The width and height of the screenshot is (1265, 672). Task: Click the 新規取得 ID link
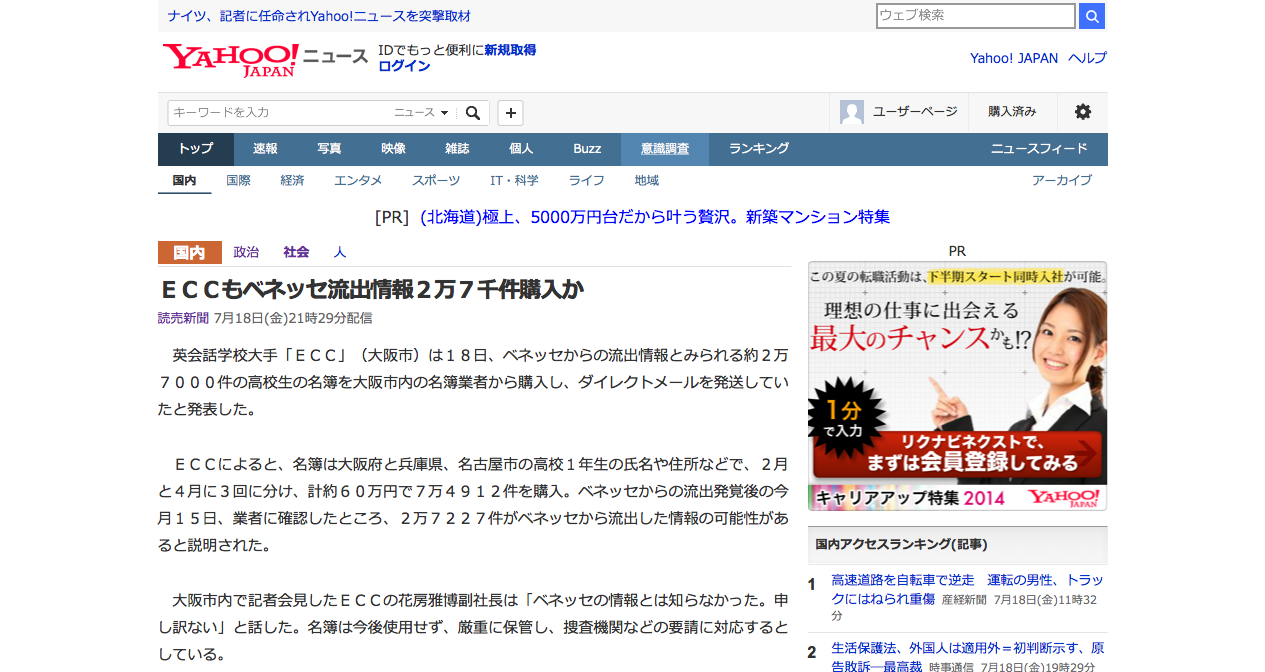(x=510, y=50)
